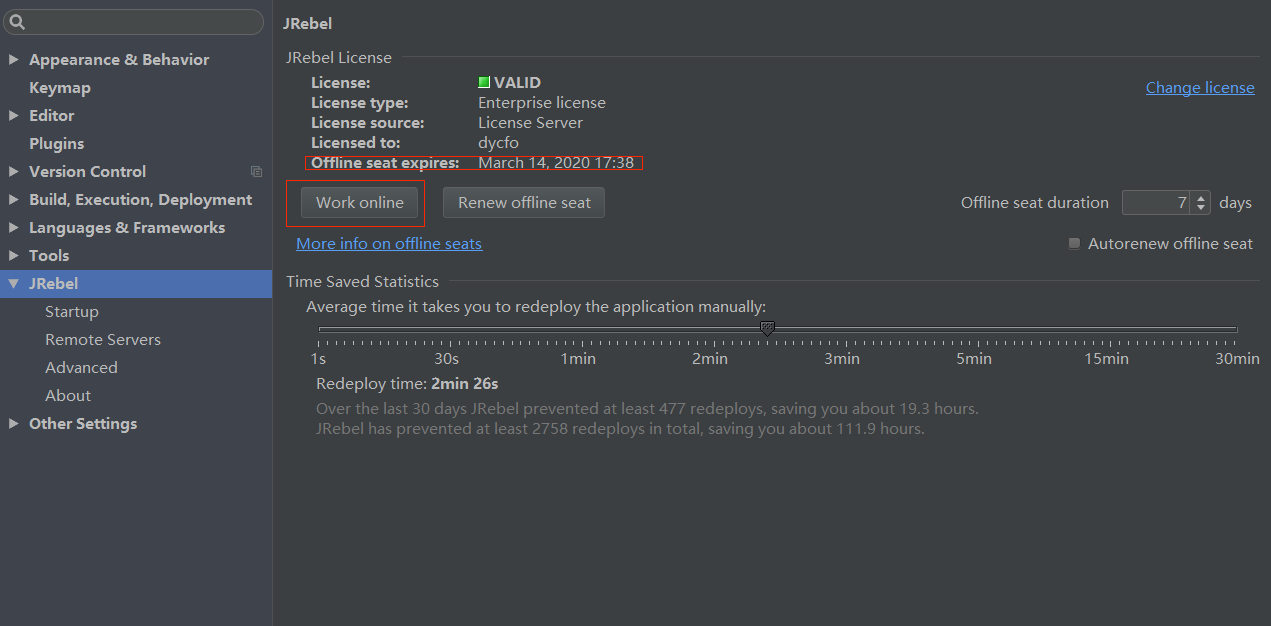Expand Build, Execution, Deployment section
1271x626 pixels.
(13, 200)
